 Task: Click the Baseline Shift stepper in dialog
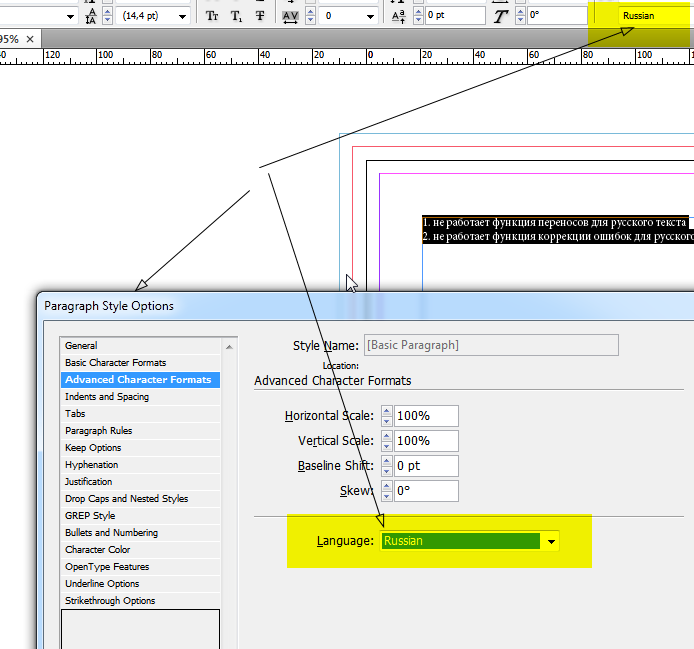coord(386,466)
